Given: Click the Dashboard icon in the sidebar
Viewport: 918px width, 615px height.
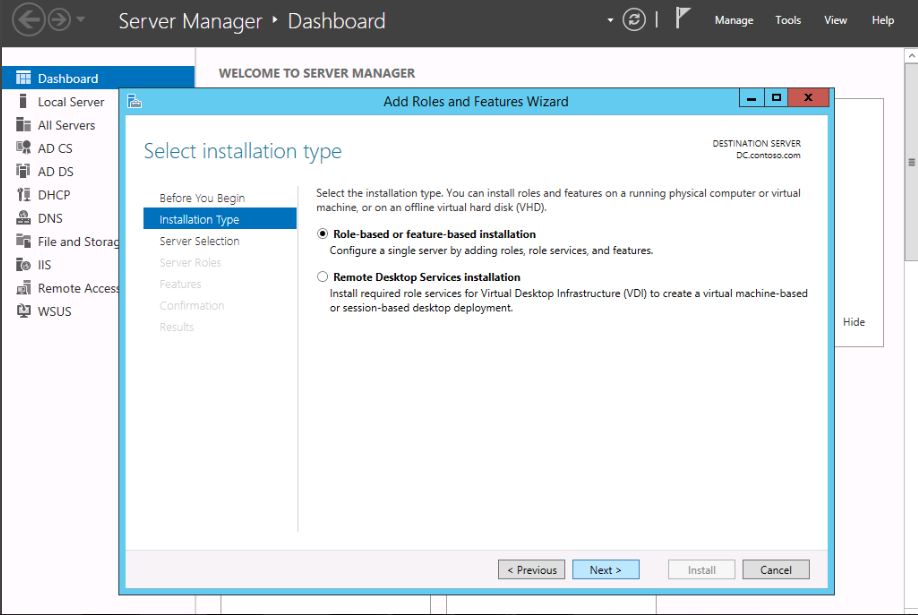Looking at the screenshot, I should [x=23, y=78].
